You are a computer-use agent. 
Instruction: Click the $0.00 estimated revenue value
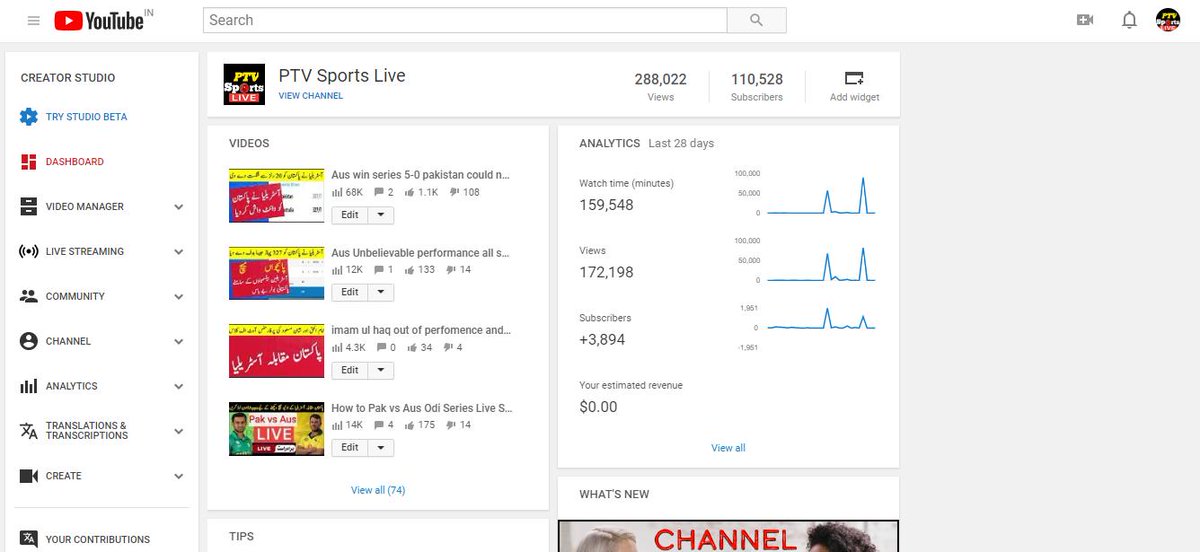599,407
